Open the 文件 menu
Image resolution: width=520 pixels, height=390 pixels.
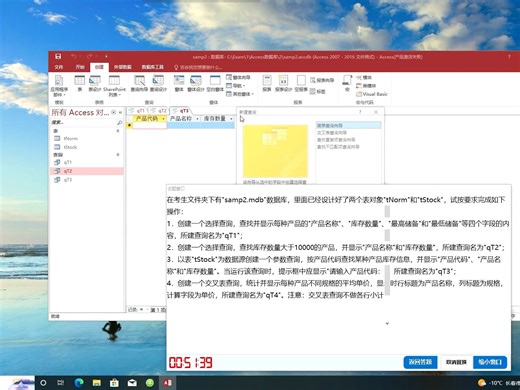click(x=59, y=67)
